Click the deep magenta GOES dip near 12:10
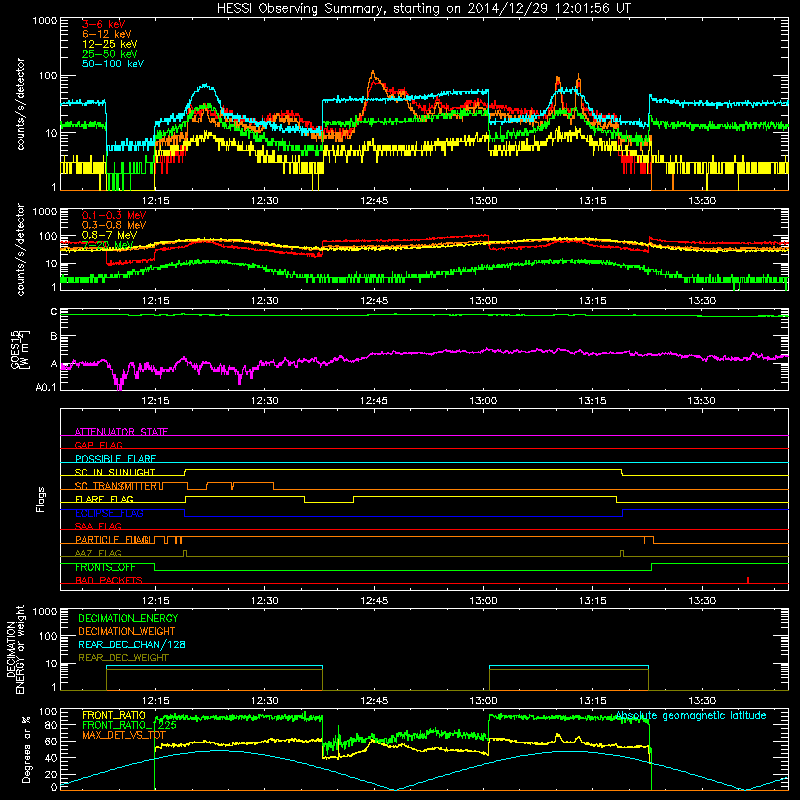Screen dimensions: 800x800 coord(119,382)
